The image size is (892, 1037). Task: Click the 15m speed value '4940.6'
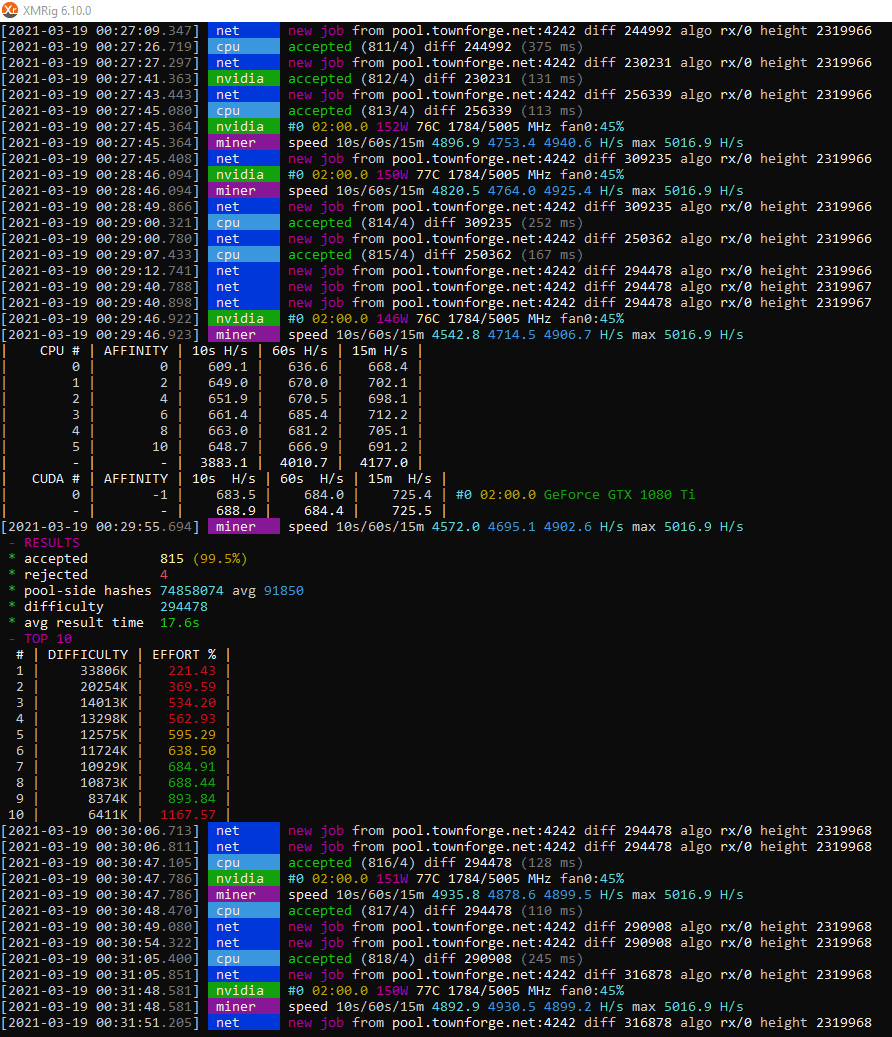click(567, 143)
